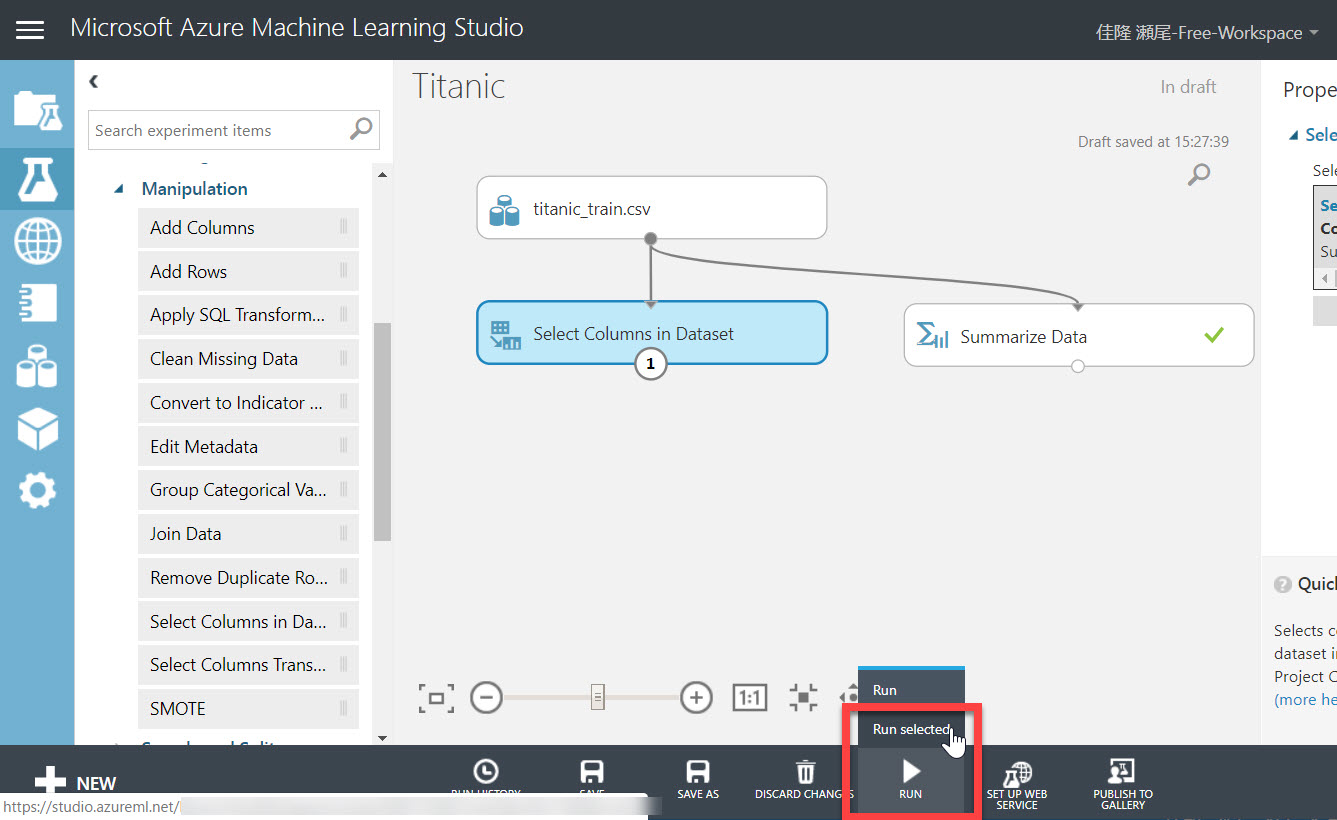Viewport: 1337px width, 820px height.
Task: Collapse the module palette with the arrow
Action: 93,81
